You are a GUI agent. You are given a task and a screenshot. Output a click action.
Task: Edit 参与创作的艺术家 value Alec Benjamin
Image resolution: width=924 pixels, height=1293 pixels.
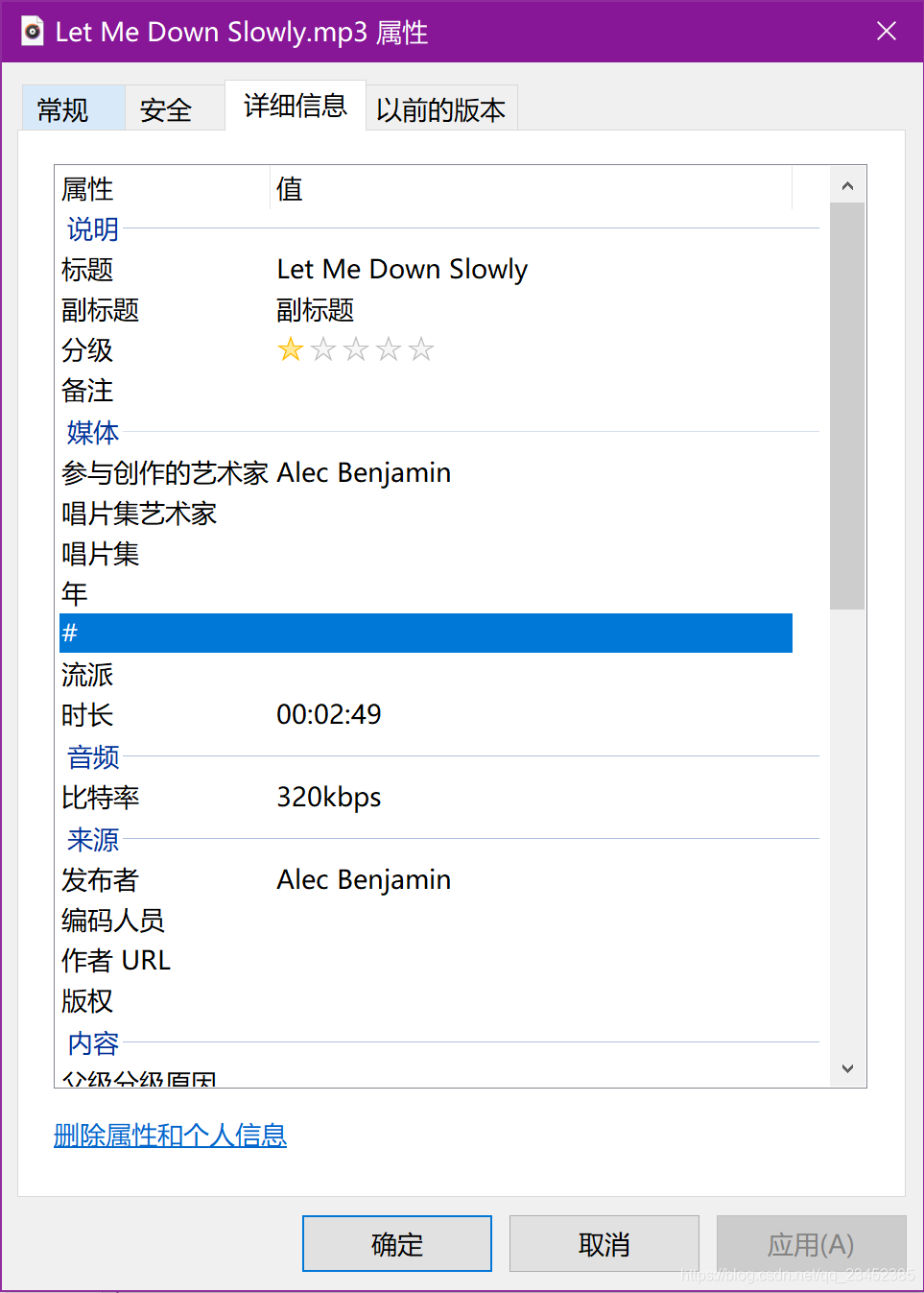click(x=364, y=472)
